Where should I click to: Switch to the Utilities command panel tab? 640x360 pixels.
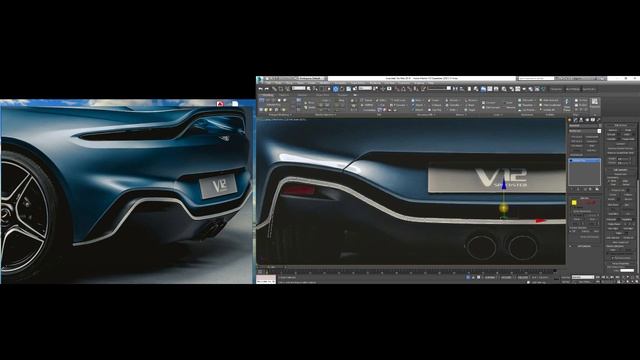click(598, 120)
